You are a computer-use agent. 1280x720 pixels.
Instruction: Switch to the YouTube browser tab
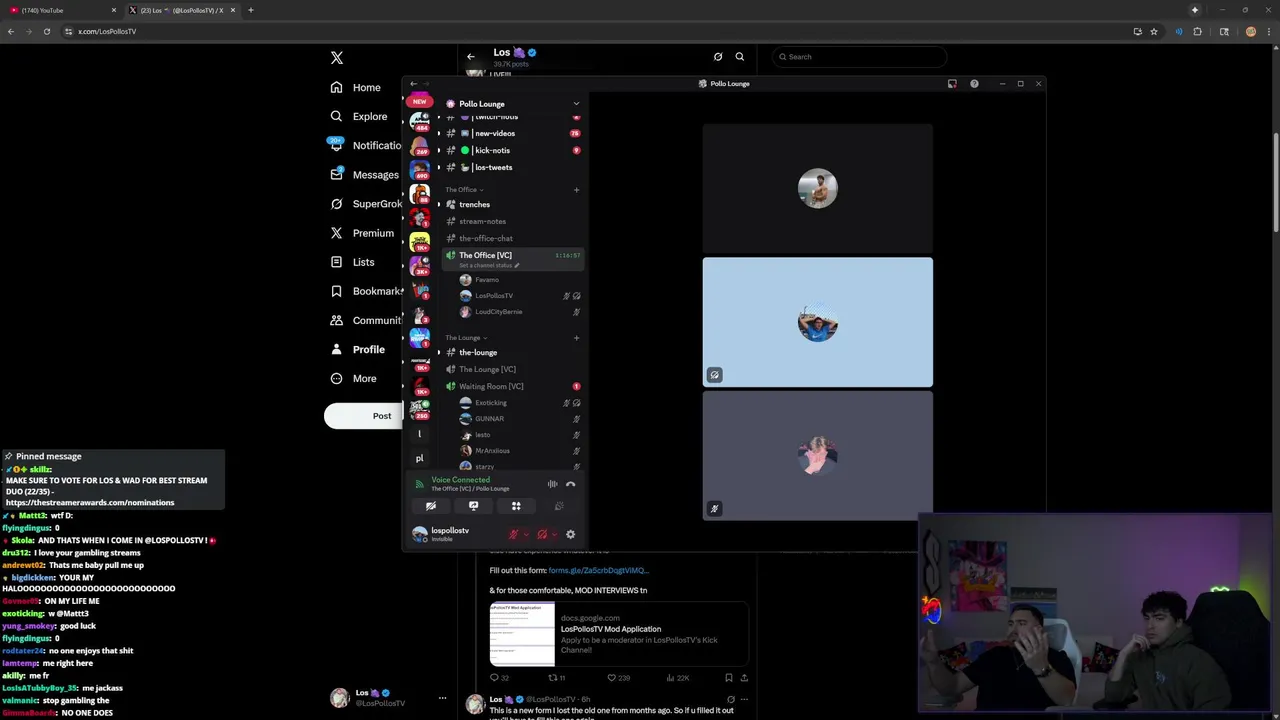[x=60, y=10]
